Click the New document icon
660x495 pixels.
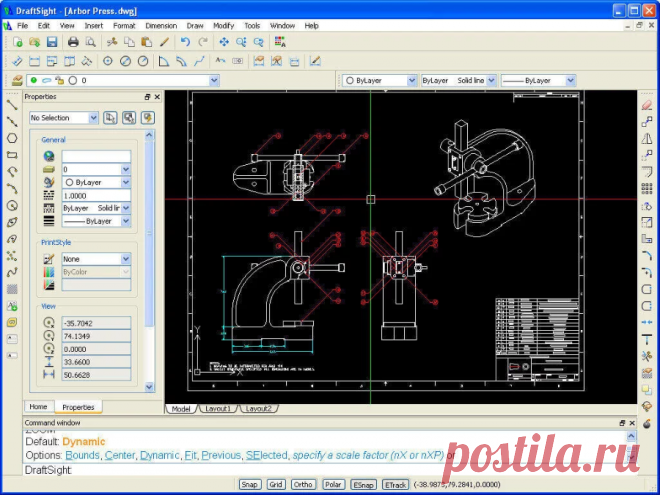(17, 42)
